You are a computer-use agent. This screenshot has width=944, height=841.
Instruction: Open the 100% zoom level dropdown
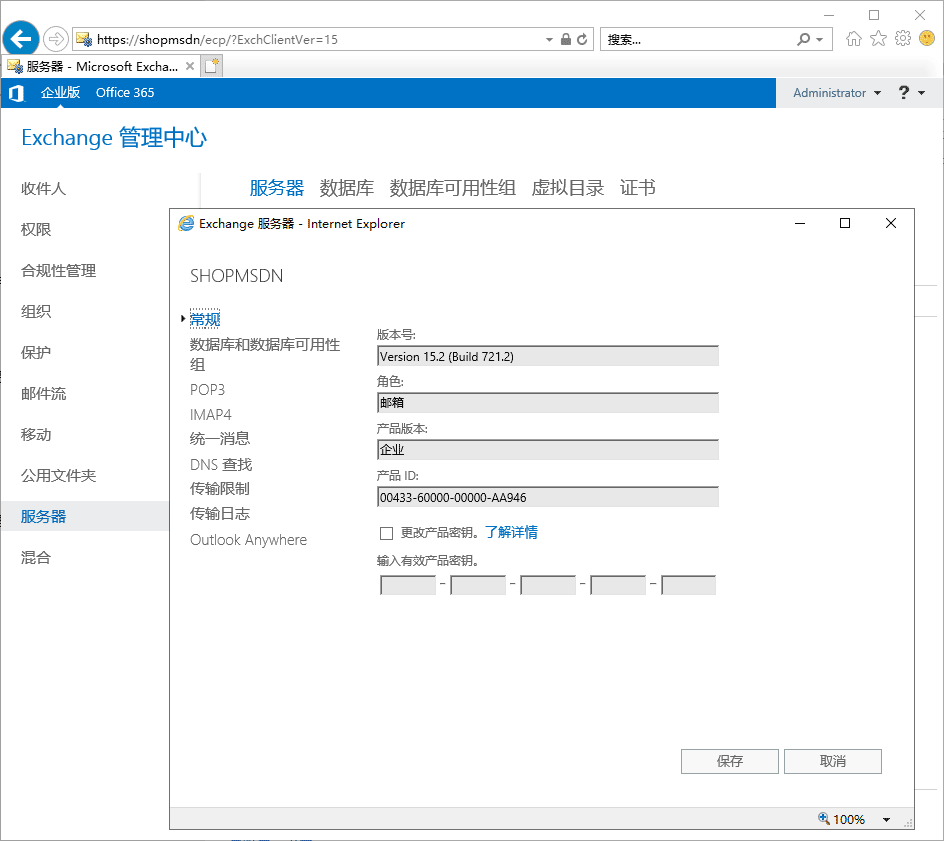coord(886,819)
